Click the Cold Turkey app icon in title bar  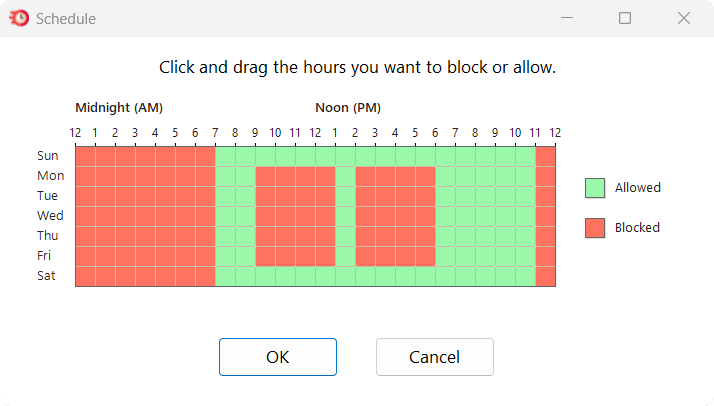tap(18, 18)
